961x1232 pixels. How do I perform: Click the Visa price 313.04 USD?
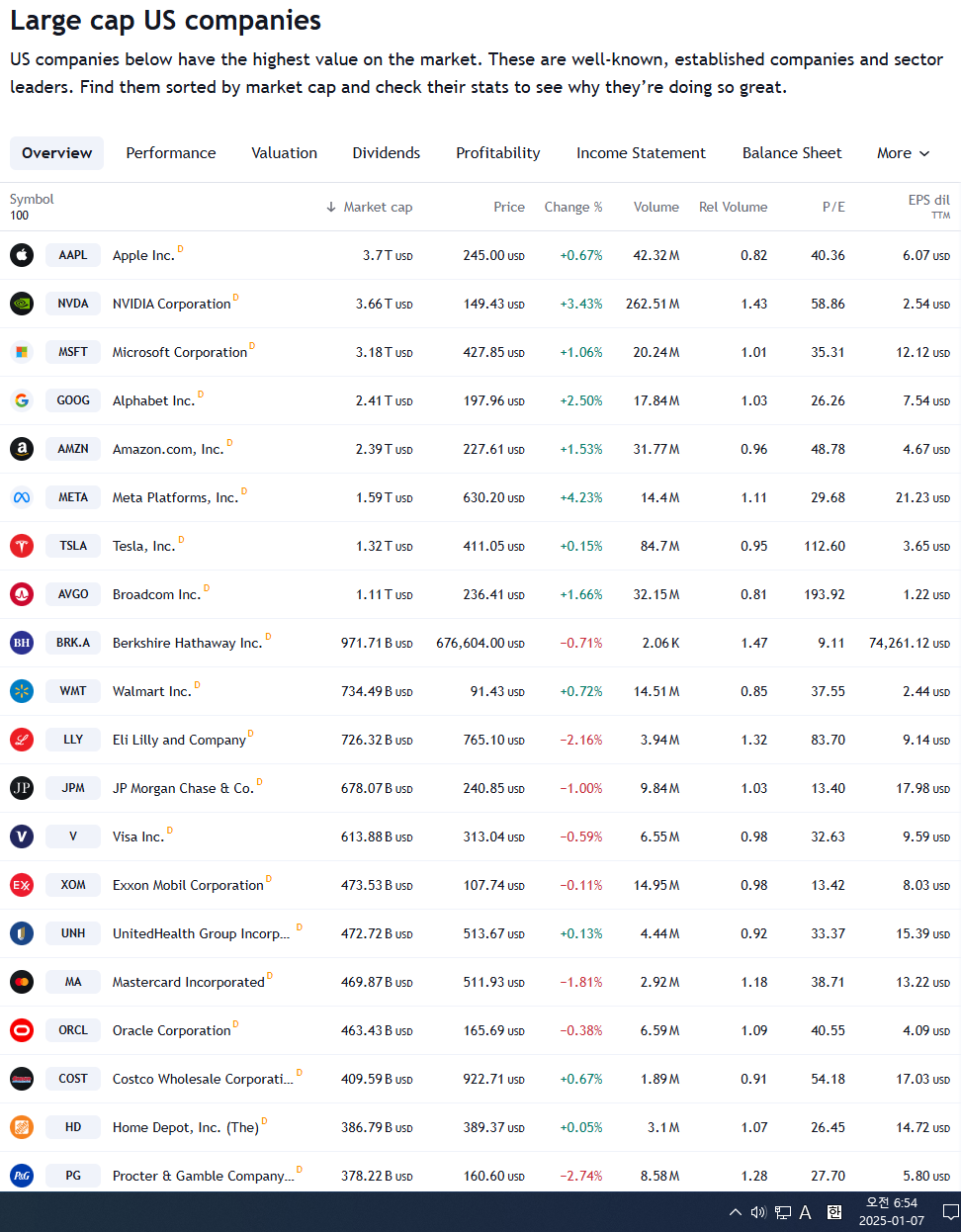point(493,836)
